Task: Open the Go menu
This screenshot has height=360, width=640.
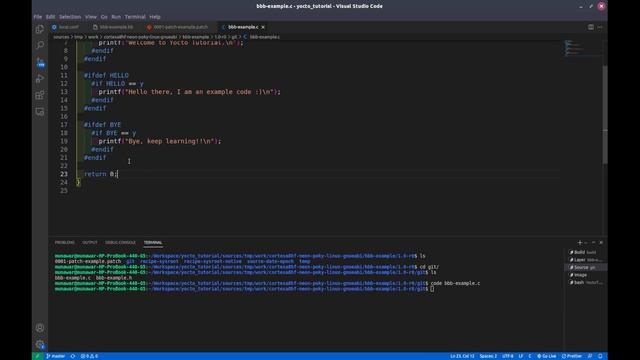Action: coord(104,17)
